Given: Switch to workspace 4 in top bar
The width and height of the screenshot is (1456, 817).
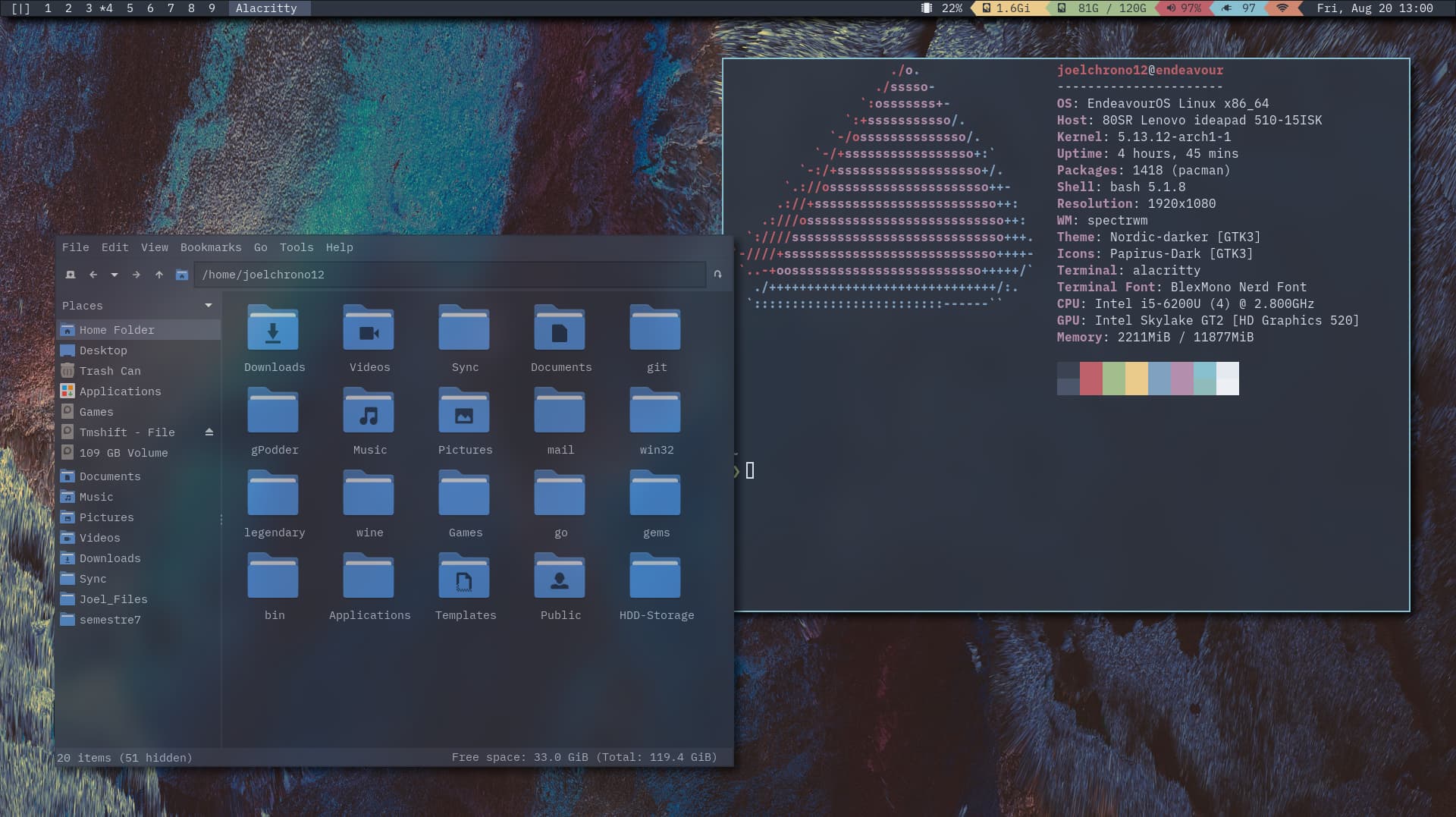Looking at the screenshot, I should pos(106,8).
